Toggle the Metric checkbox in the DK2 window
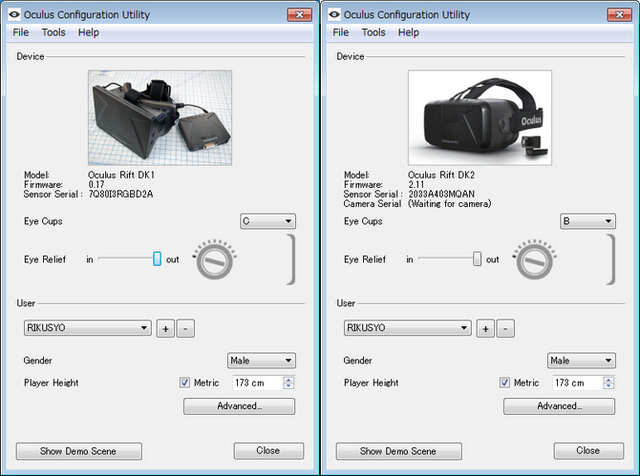Screen dimensions: 640x476 504,383
